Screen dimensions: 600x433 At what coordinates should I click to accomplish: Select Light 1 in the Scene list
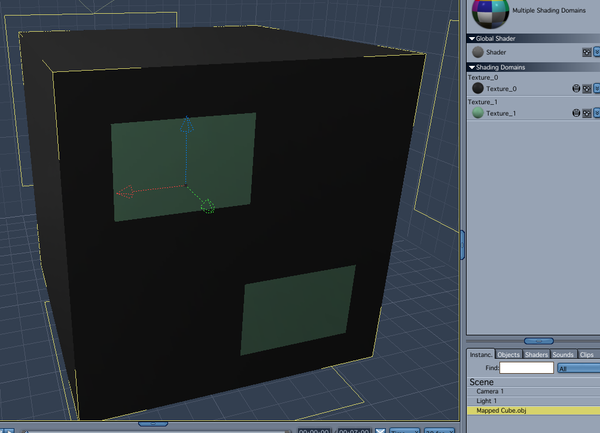coord(533,401)
